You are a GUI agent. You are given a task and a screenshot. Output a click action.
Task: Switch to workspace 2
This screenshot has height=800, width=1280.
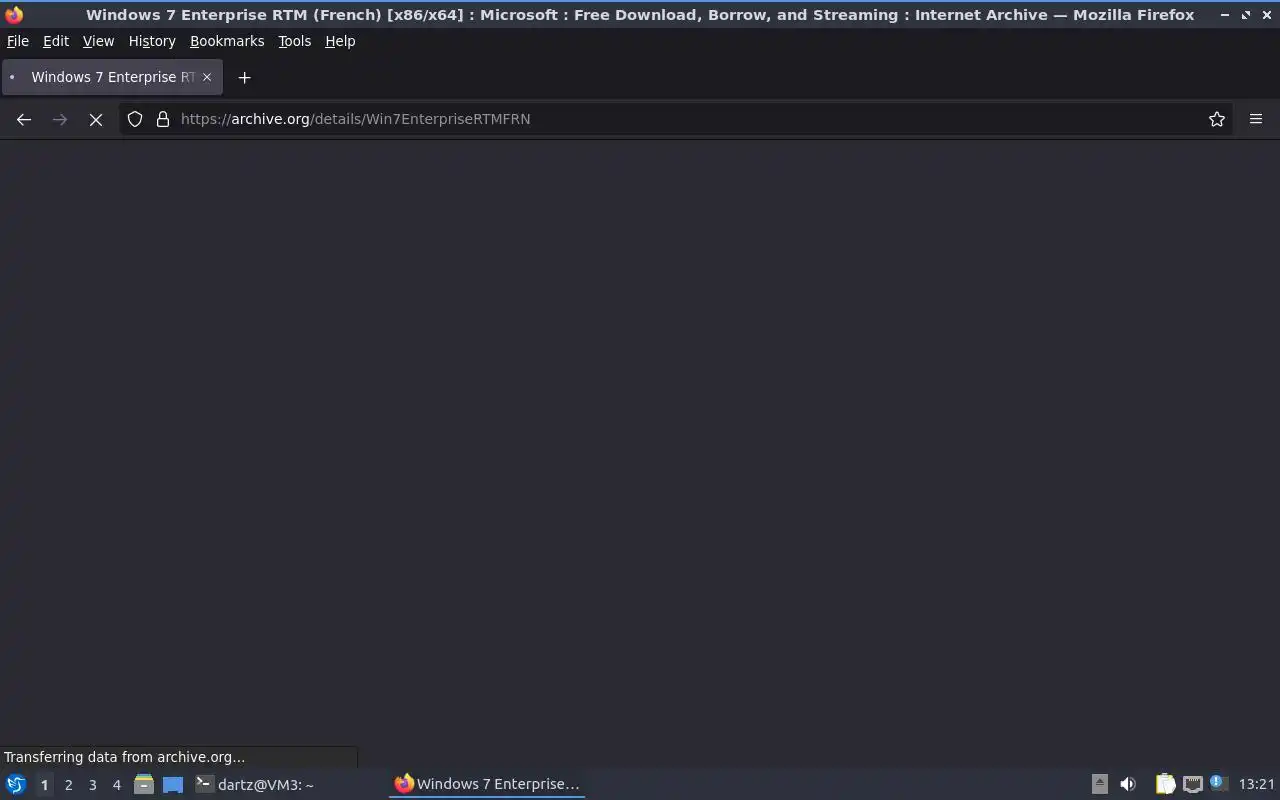68,785
